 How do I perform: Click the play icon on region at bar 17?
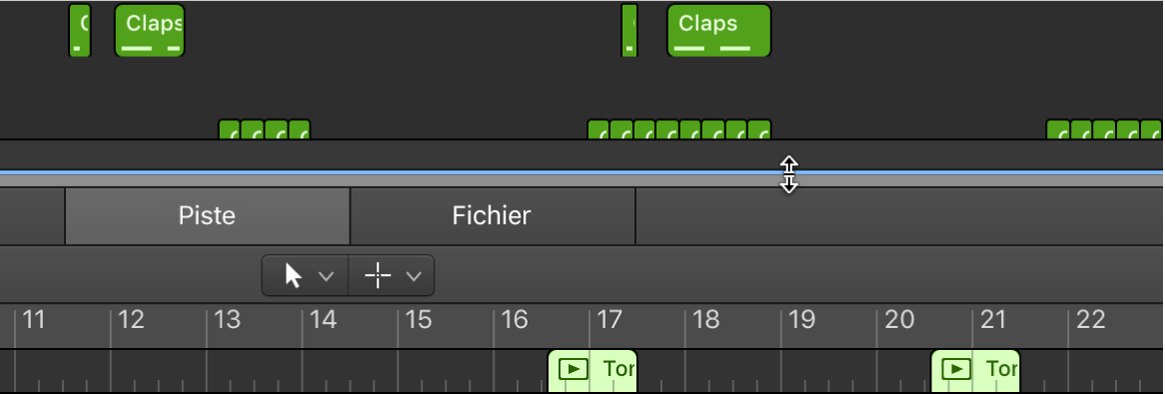(574, 369)
